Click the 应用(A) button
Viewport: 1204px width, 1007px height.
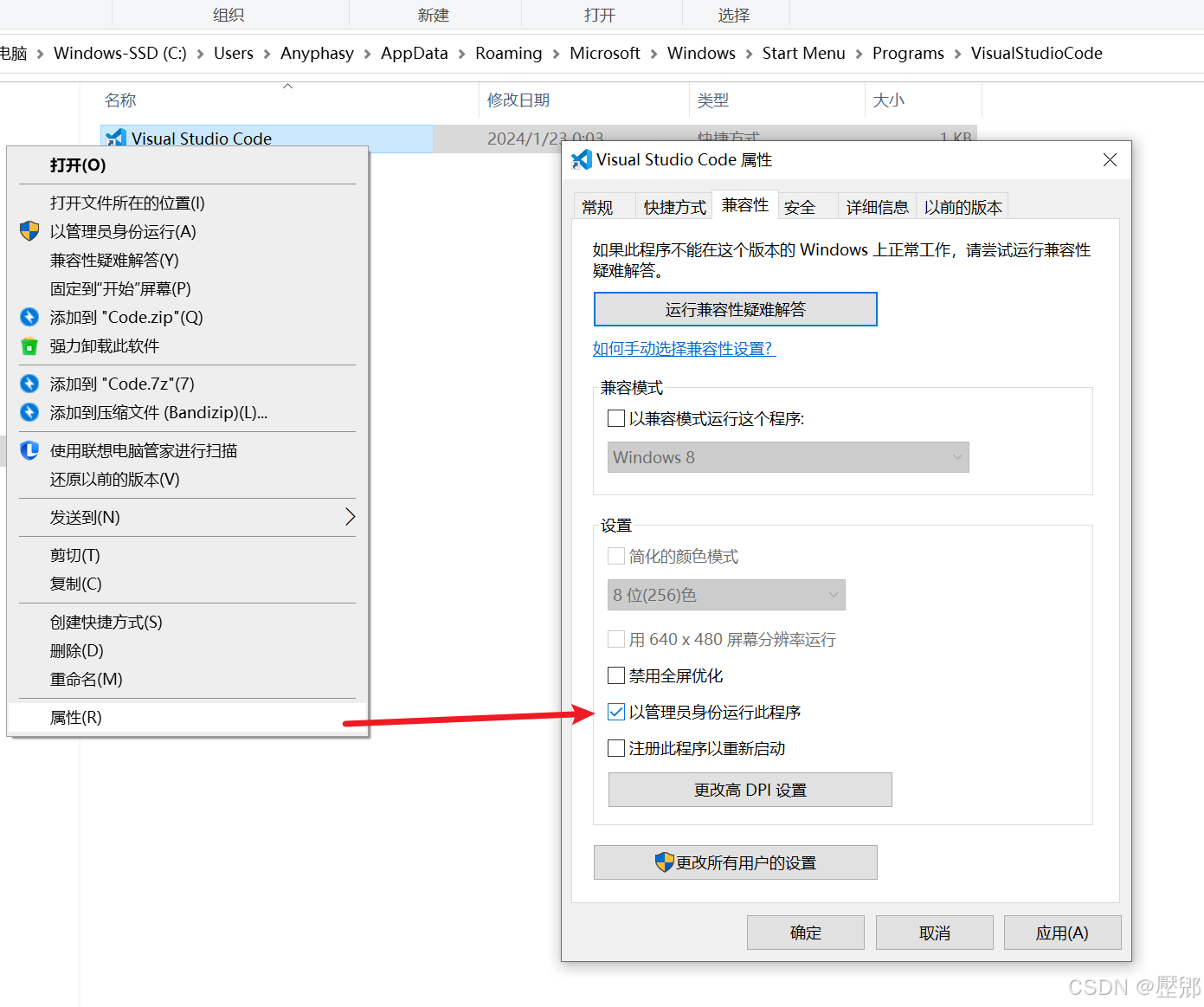pyautogui.click(x=1062, y=933)
